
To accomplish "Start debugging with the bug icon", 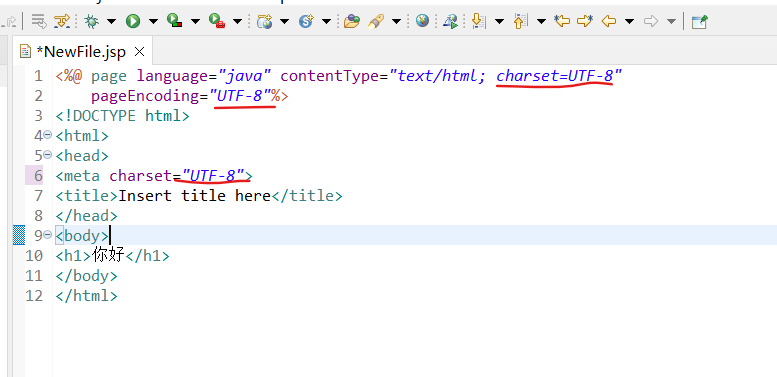I will pos(91,21).
